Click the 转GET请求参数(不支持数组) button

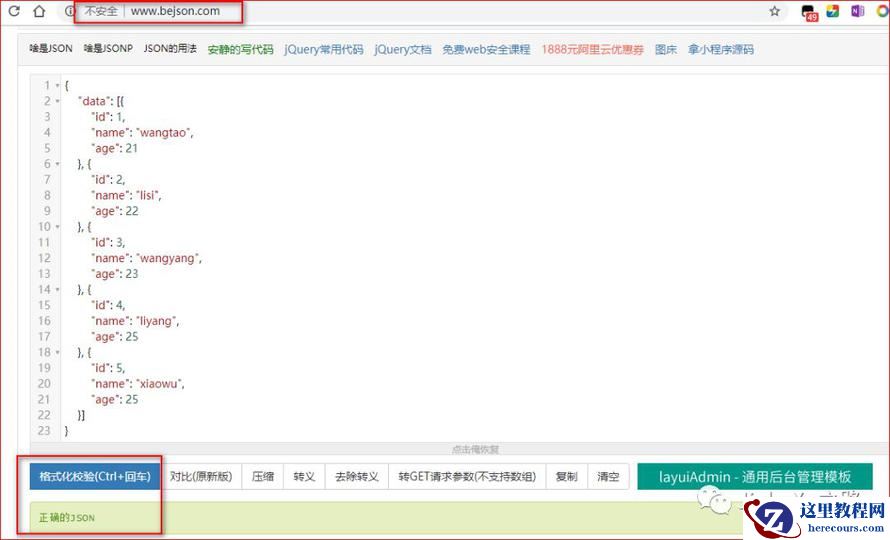point(467,476)
